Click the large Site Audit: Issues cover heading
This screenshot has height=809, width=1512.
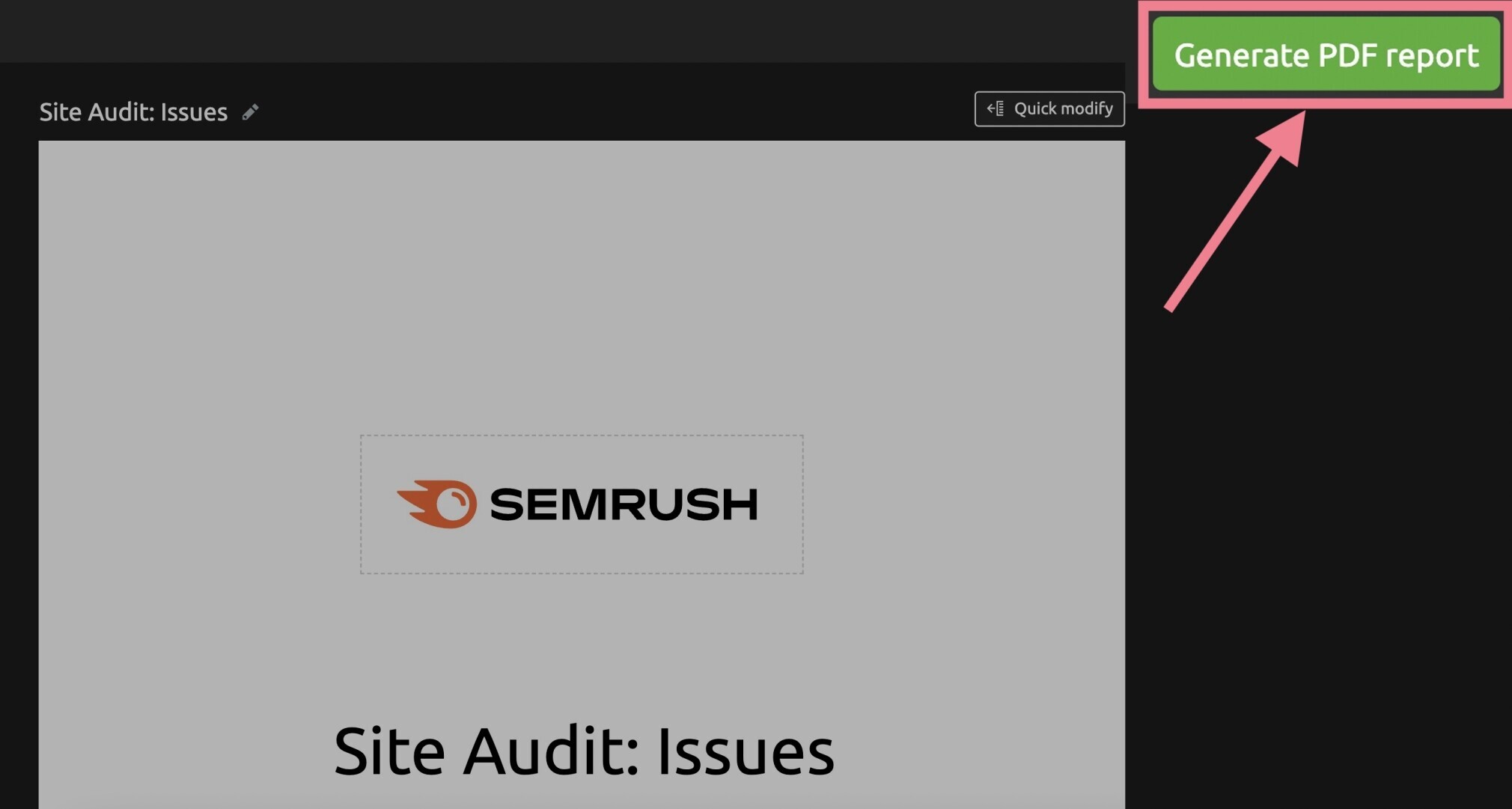point(584,751)
